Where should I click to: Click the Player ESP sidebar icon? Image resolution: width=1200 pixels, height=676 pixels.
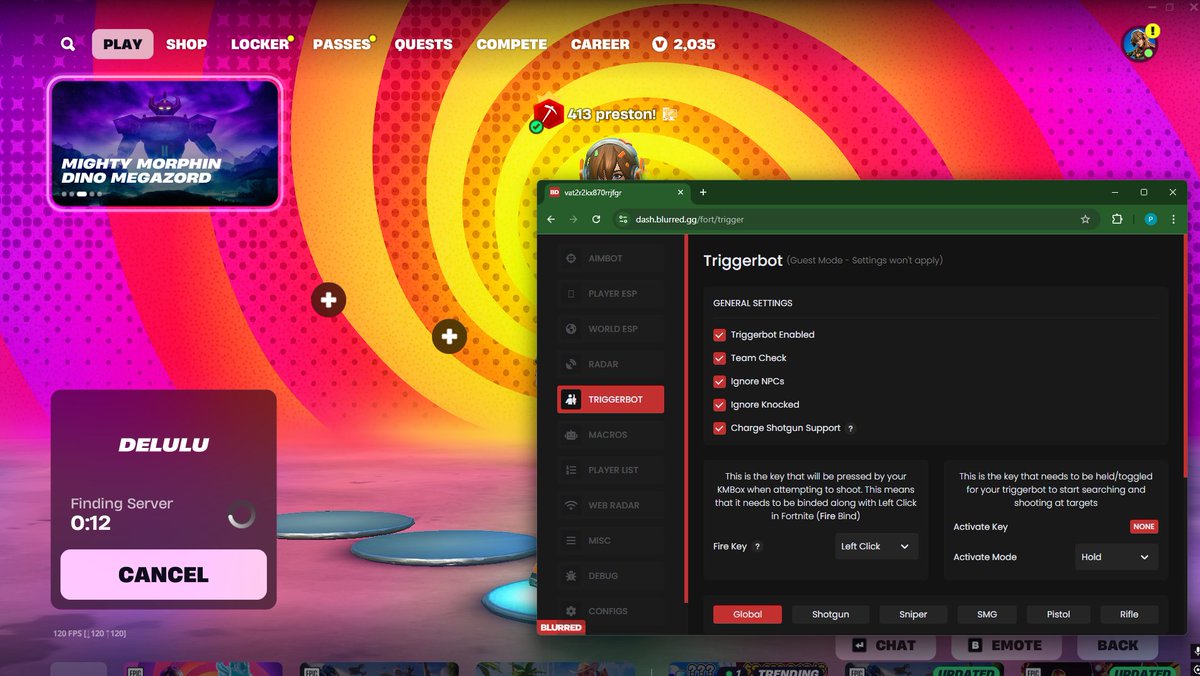[571, 294]
